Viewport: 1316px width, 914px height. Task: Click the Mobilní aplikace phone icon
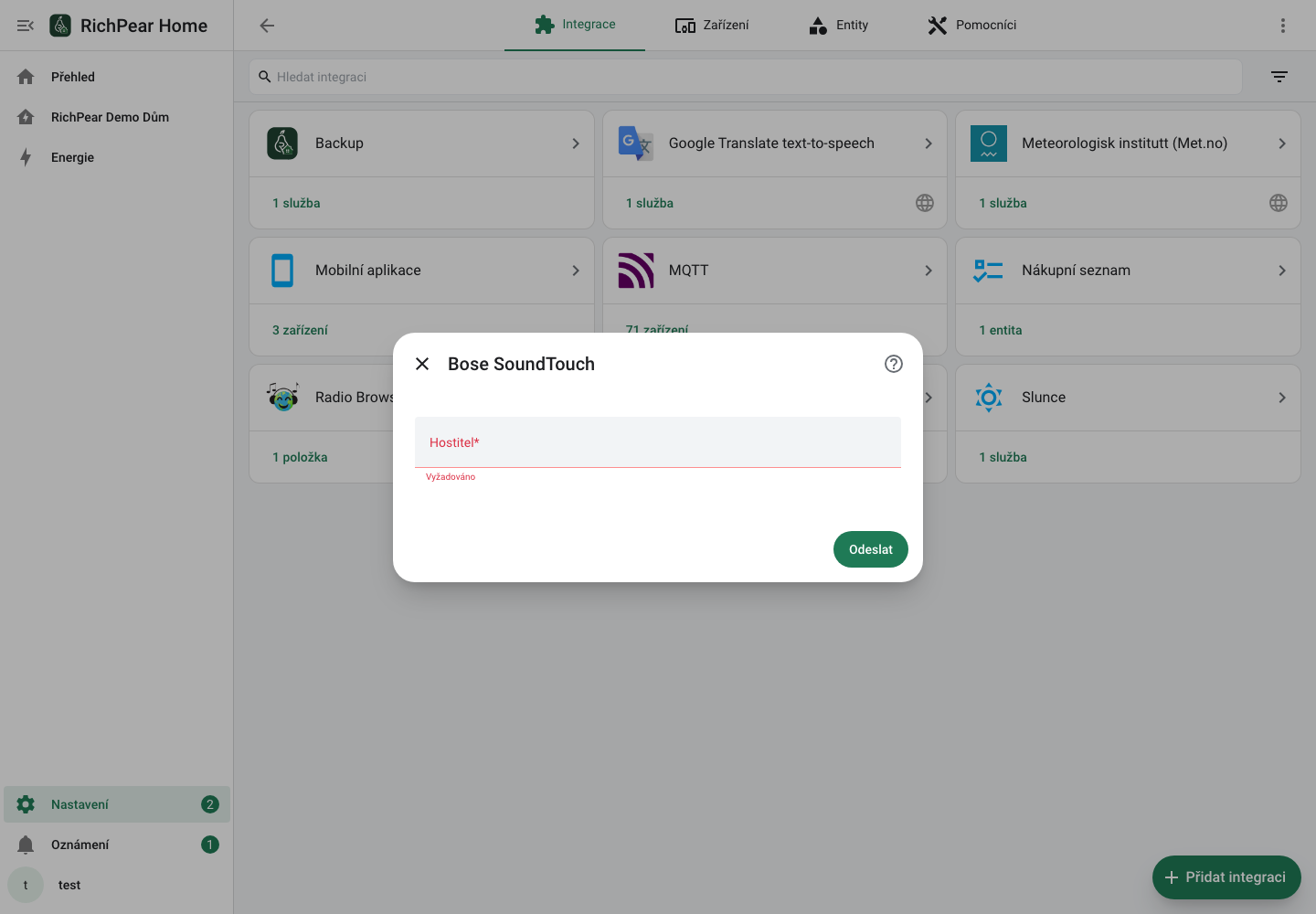282,271
